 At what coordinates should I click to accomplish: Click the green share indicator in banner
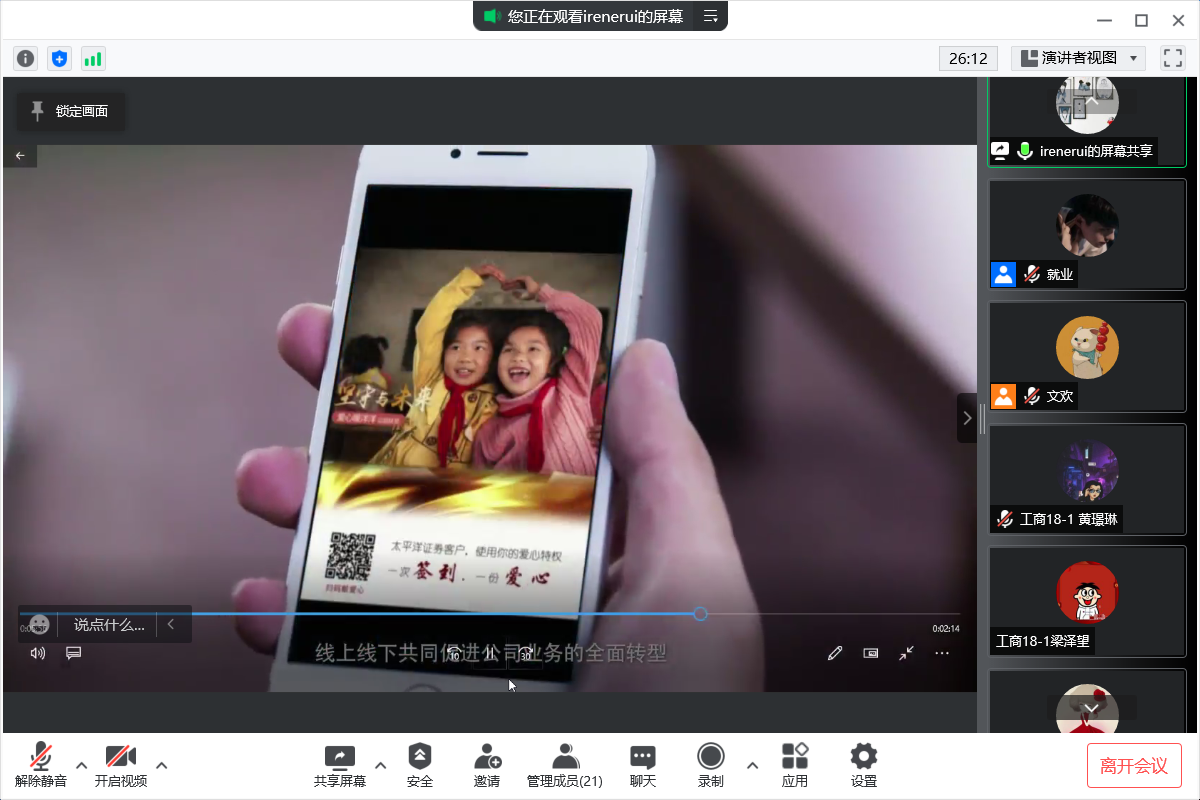[491, 16]
